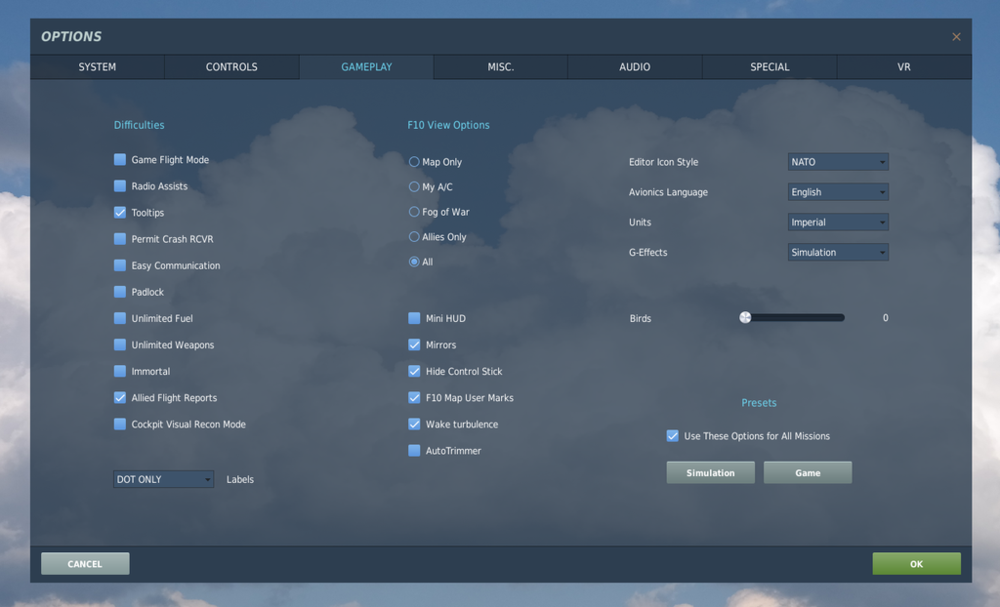Enable the Mini HUD checkbox
The height and width of the screenshot is (607, 1000).
click(x=415, y=318)
